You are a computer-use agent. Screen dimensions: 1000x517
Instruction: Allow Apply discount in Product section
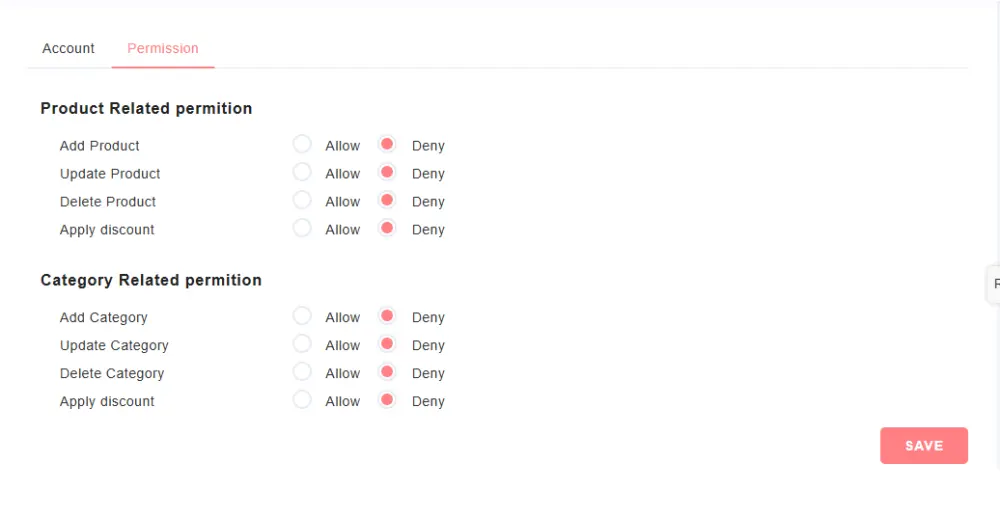click(302, 228)
